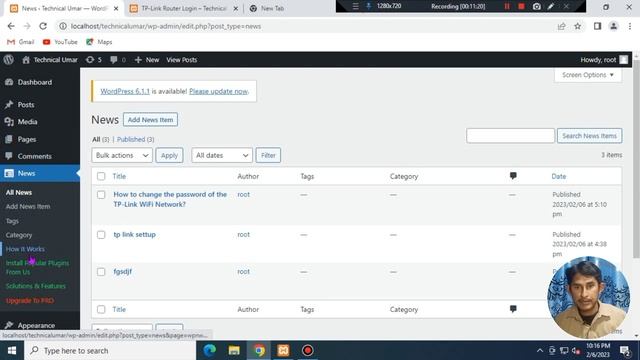Filter by Published (3) posts
The image size is (640, 360).
click(x=136, y=140)
